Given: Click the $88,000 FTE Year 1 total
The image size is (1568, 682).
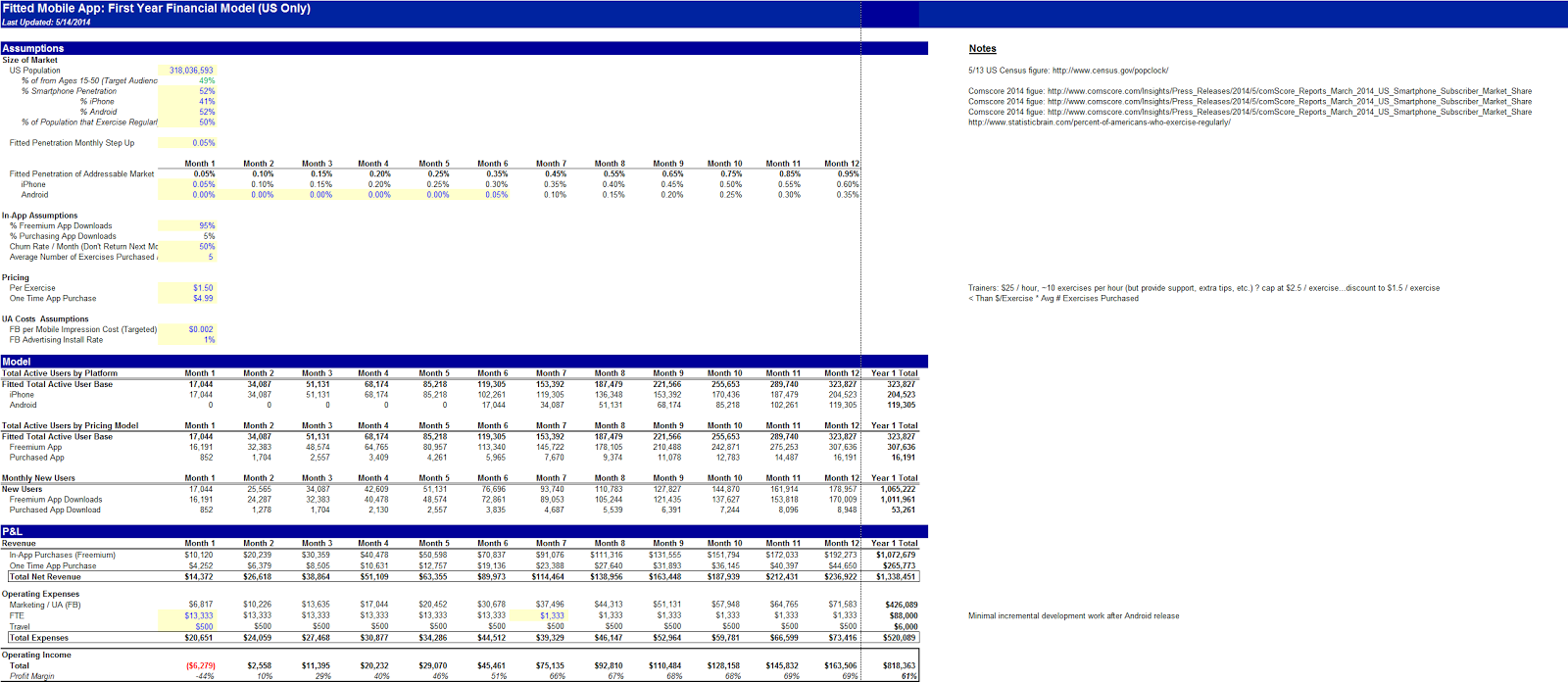Looking at the screenshot, I should click(x=904, y=615).
